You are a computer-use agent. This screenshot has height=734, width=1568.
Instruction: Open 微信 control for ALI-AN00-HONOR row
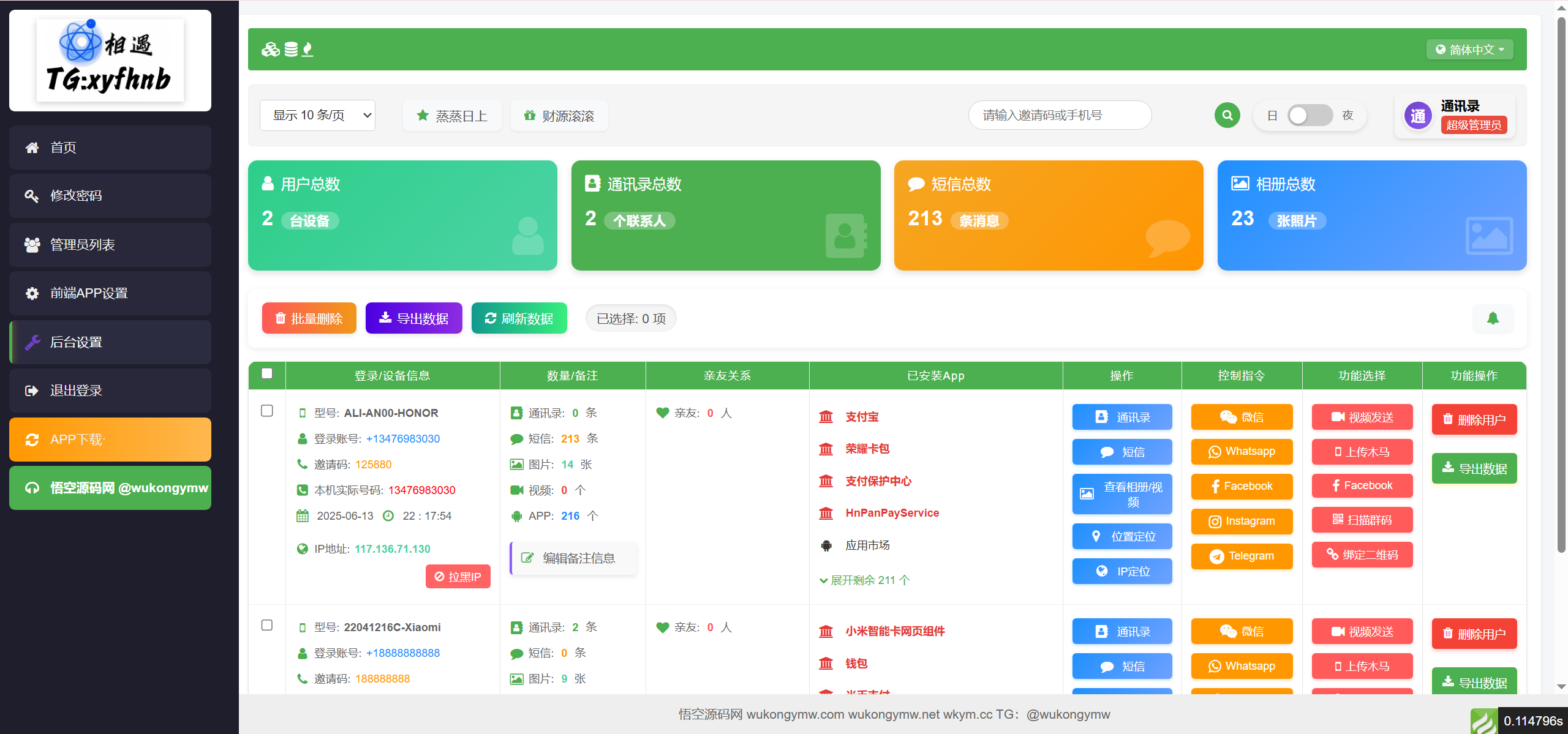pyautogui.click(x=1242, y=417)
